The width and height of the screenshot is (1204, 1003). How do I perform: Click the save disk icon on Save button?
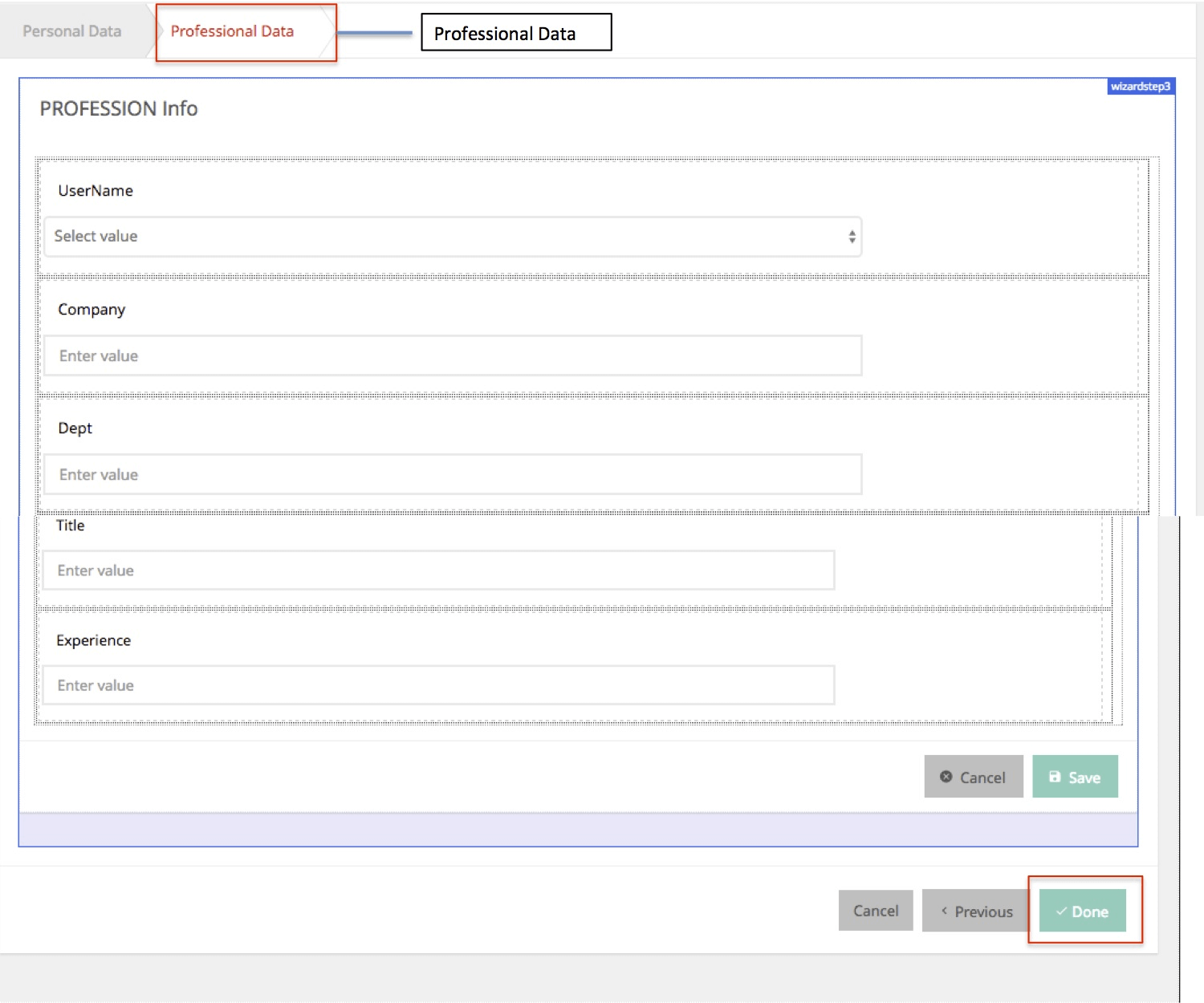[1054, 777]
